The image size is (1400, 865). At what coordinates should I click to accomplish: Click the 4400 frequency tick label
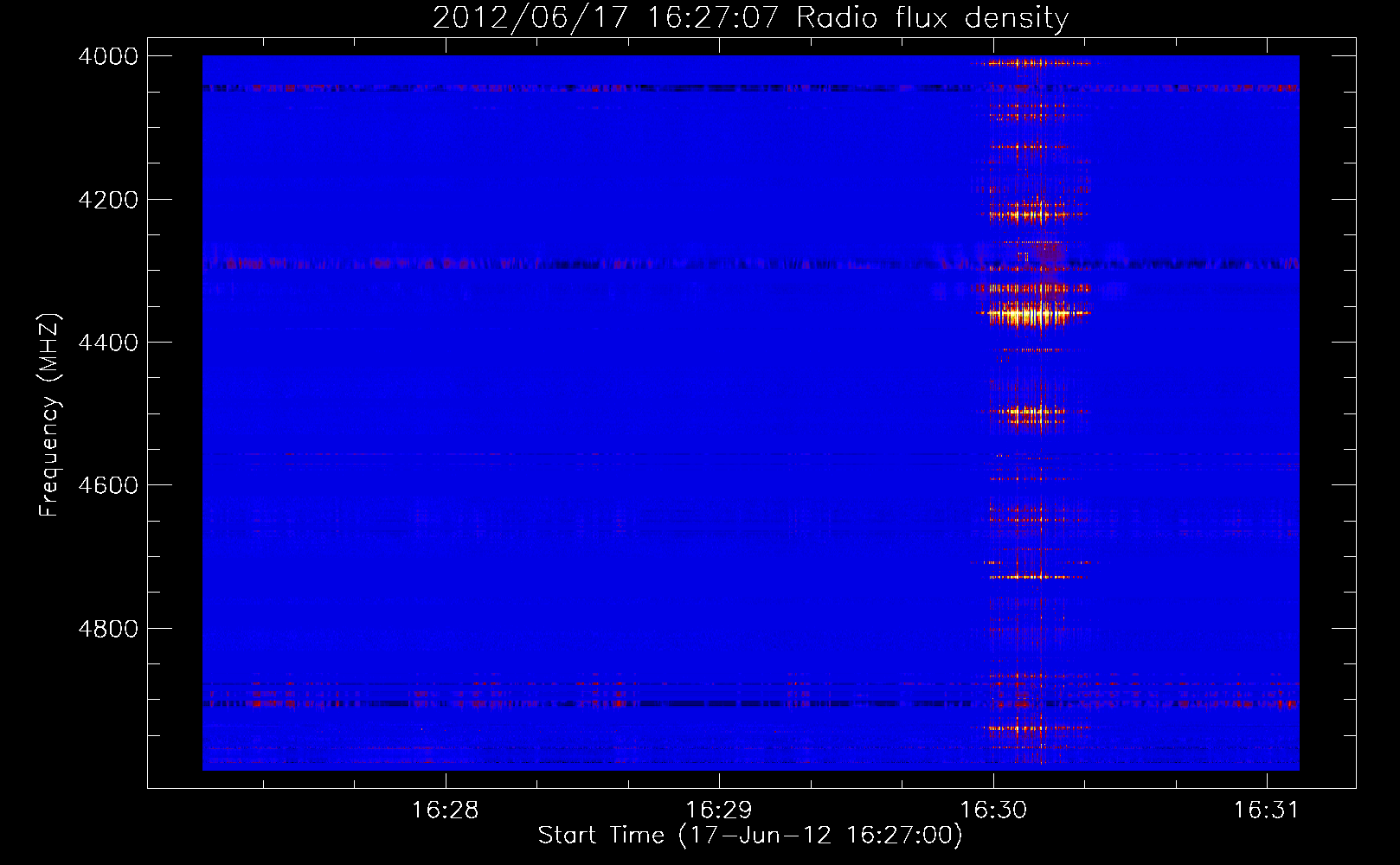pos(108,343)
